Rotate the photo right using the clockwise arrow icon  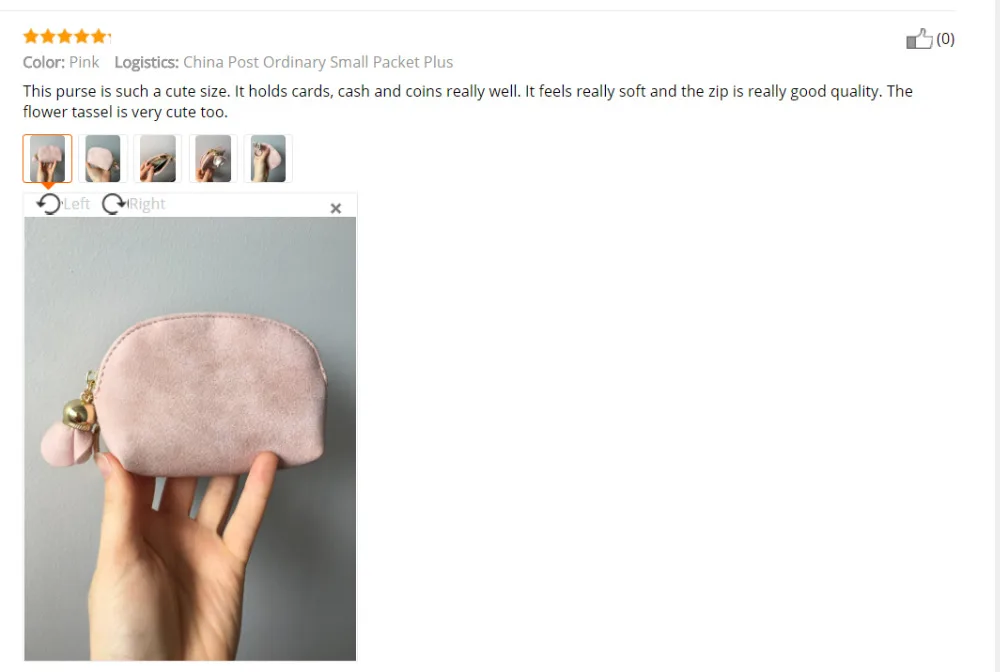114,204
